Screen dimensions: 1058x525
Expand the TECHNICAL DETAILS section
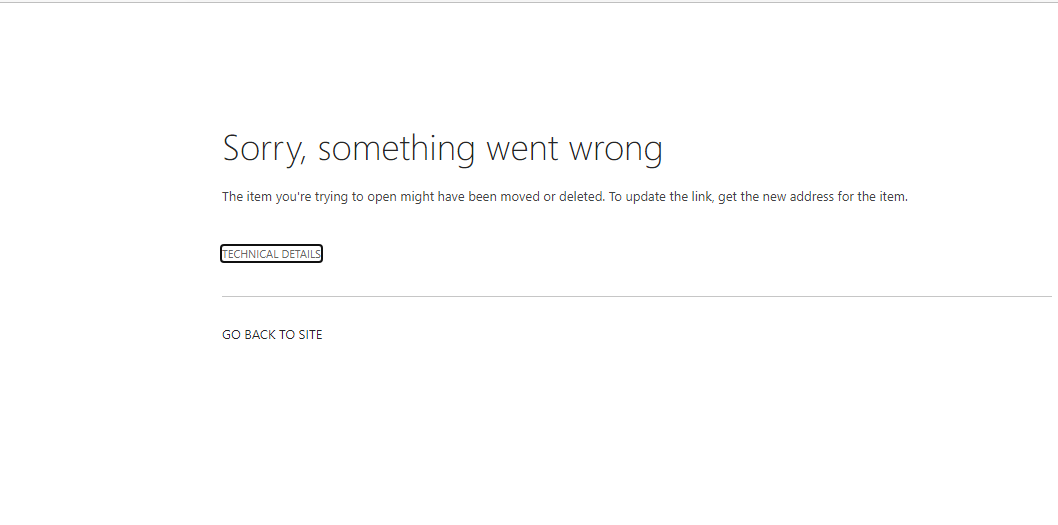pyautogui.click(x=271, y=254)
